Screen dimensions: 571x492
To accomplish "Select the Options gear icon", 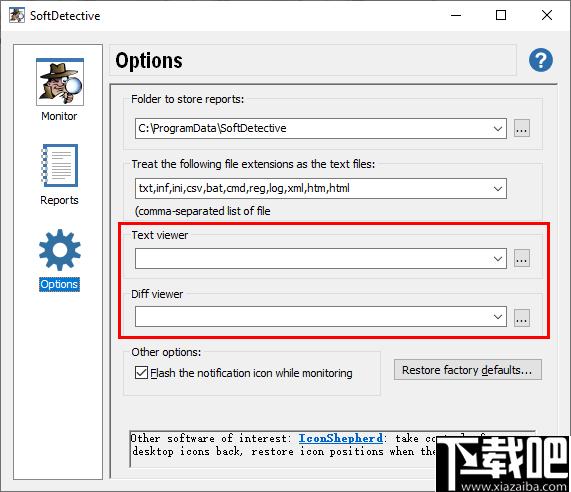I will [60, 250].
